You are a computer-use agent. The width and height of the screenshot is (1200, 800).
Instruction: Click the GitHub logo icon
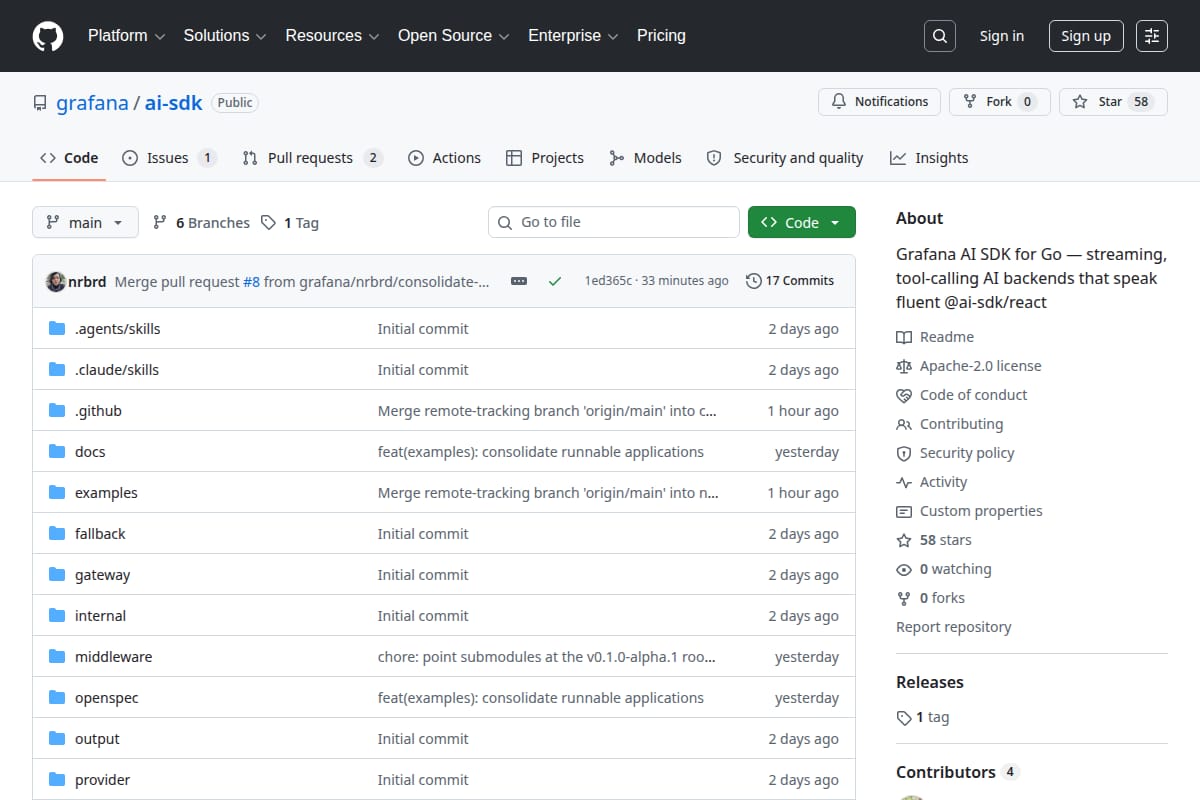[x=48, y=36]
